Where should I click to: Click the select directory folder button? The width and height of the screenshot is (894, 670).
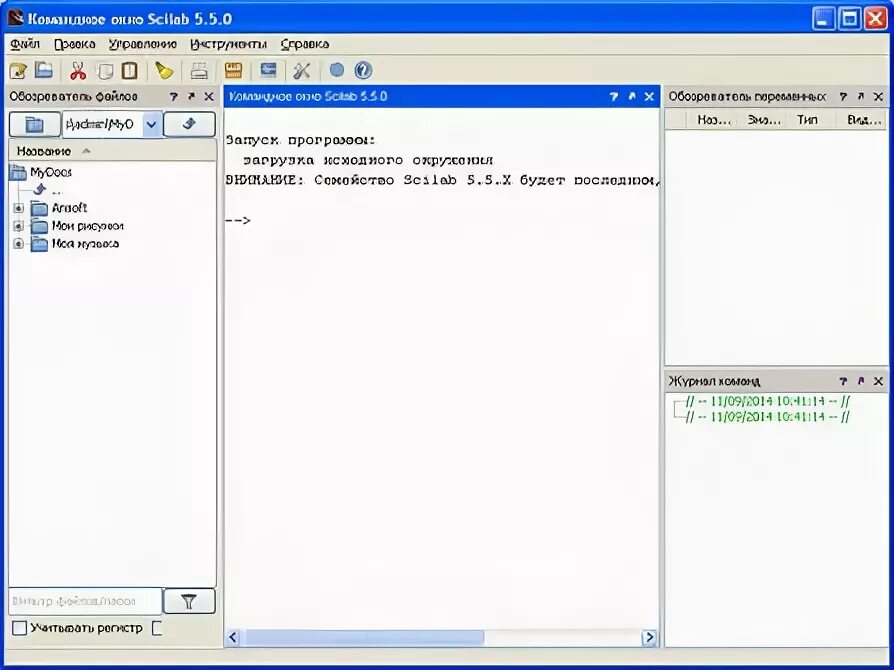click(x=35, y=124)
